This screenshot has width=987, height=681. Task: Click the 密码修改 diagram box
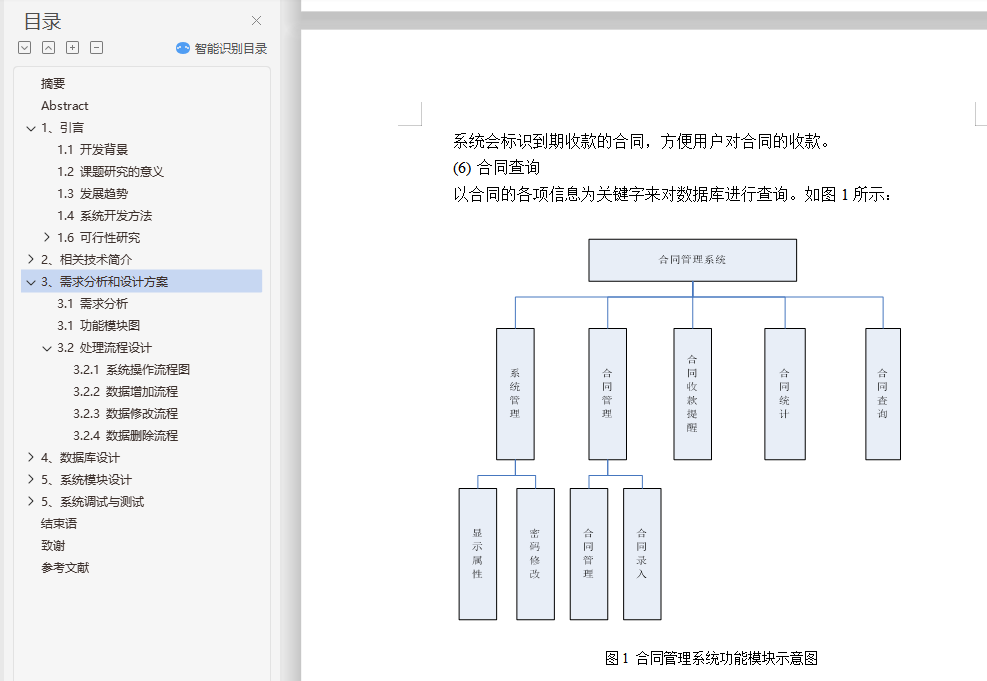point(536,554)
